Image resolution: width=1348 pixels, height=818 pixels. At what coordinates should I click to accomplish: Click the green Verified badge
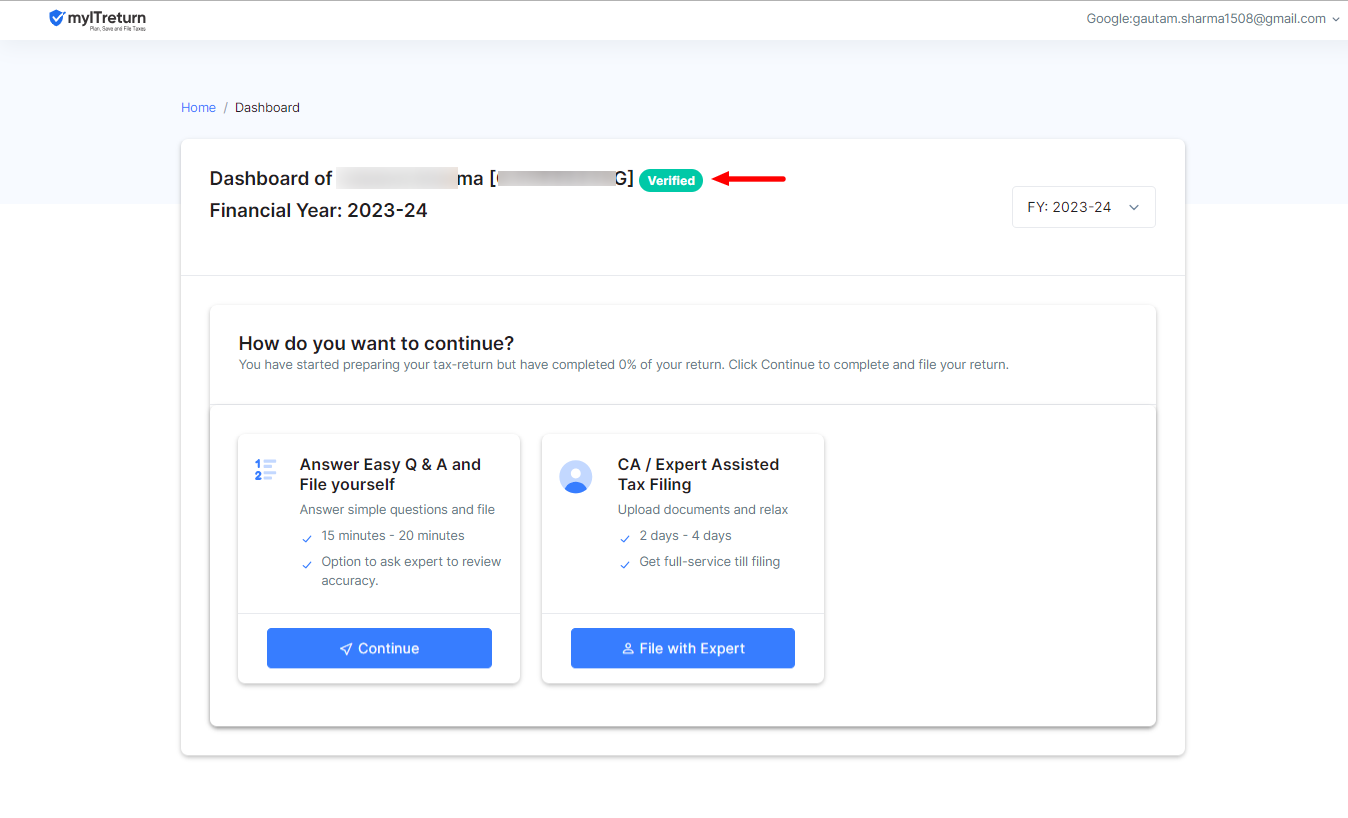pos(671,180)
